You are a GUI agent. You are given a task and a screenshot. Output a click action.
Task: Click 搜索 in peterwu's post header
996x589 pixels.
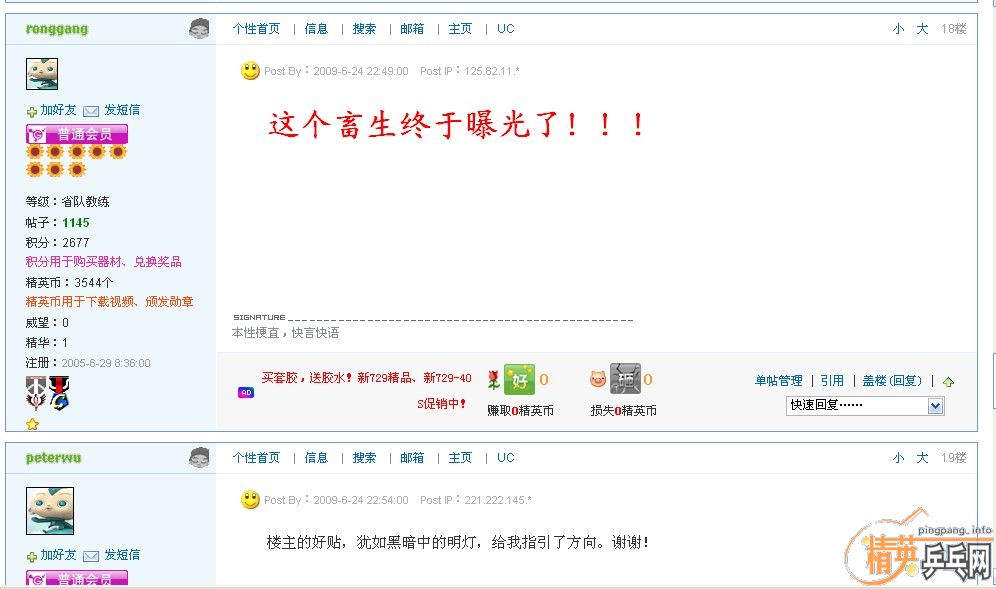pyautogui.click(x=364, y=457)
